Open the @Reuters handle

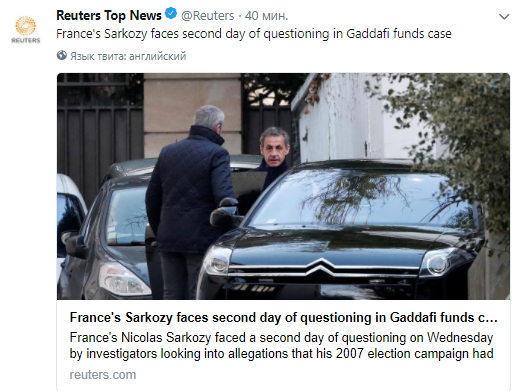pos(207,16)
